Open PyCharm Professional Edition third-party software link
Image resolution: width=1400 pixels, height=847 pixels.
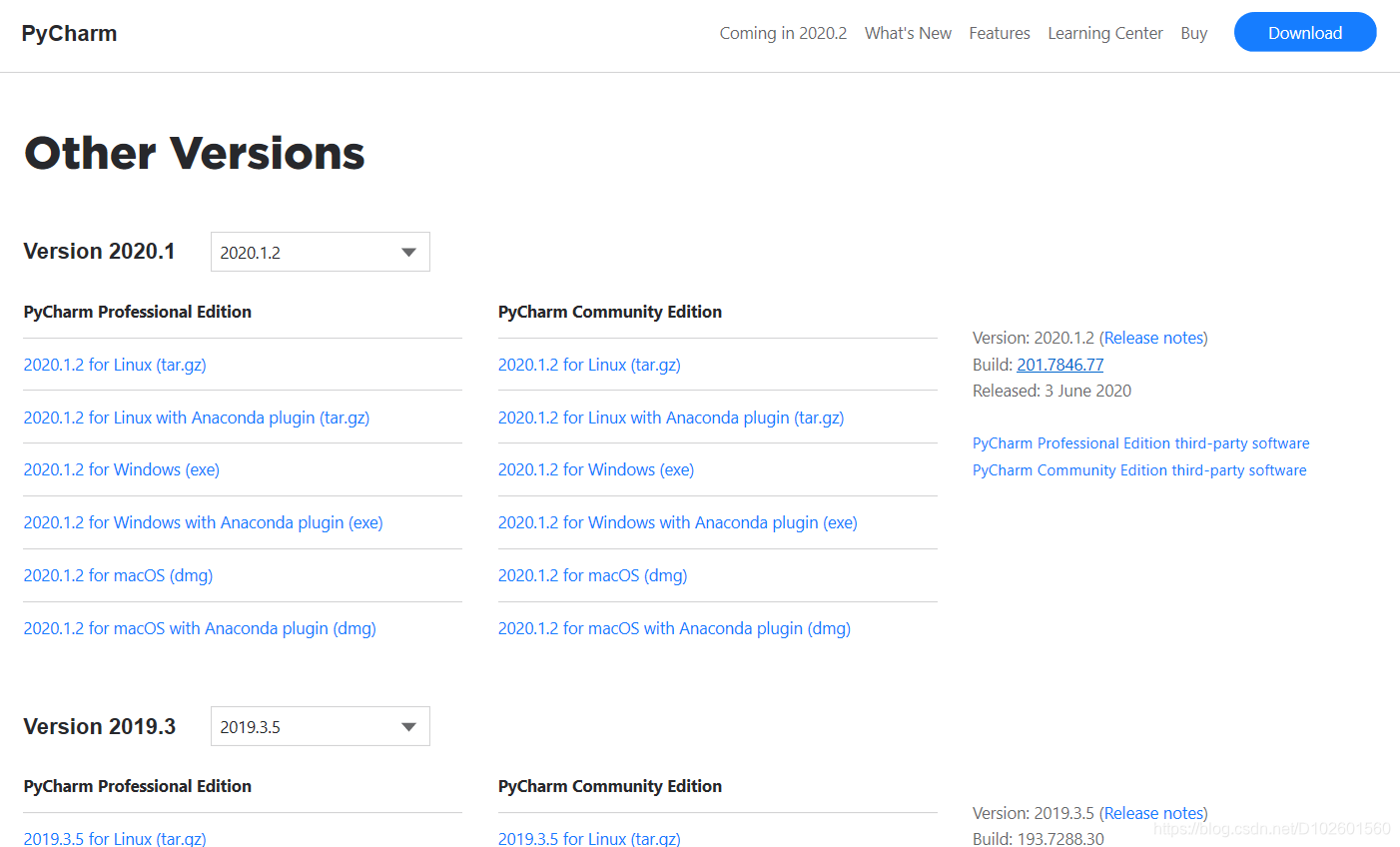click(x=1141, y=443)
